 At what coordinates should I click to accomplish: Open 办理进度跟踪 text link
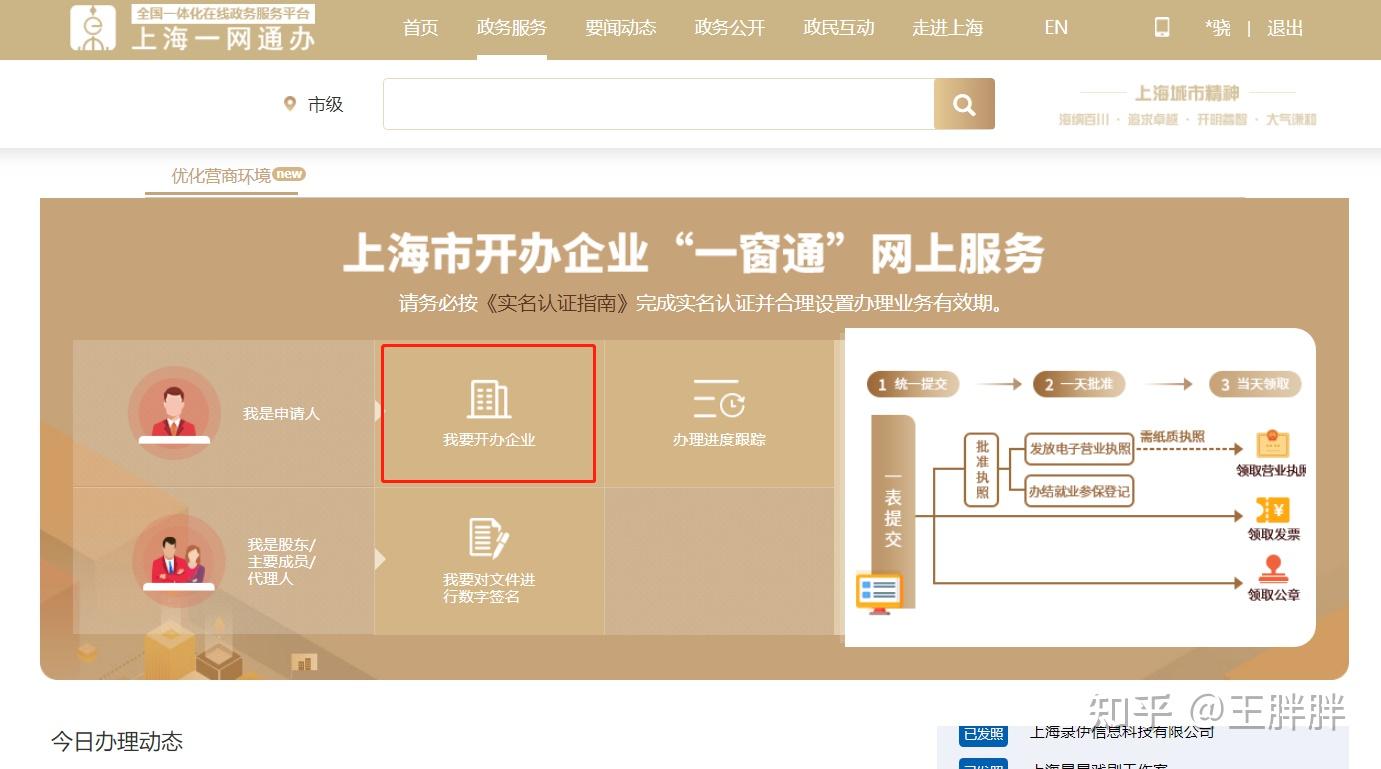click(x=719, y=439)
